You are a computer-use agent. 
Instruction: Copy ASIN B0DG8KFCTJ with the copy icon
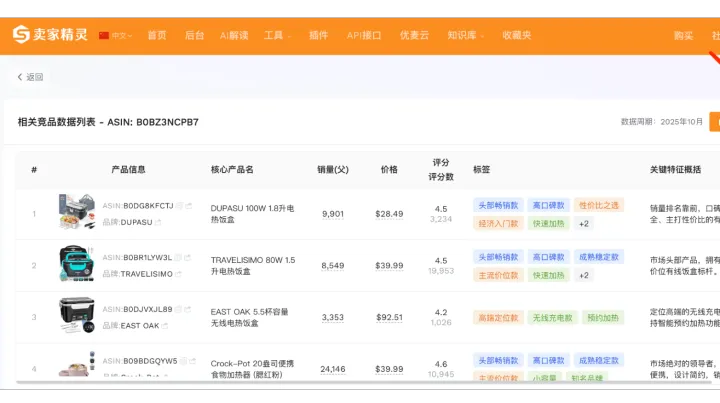(x=180, y=206)
